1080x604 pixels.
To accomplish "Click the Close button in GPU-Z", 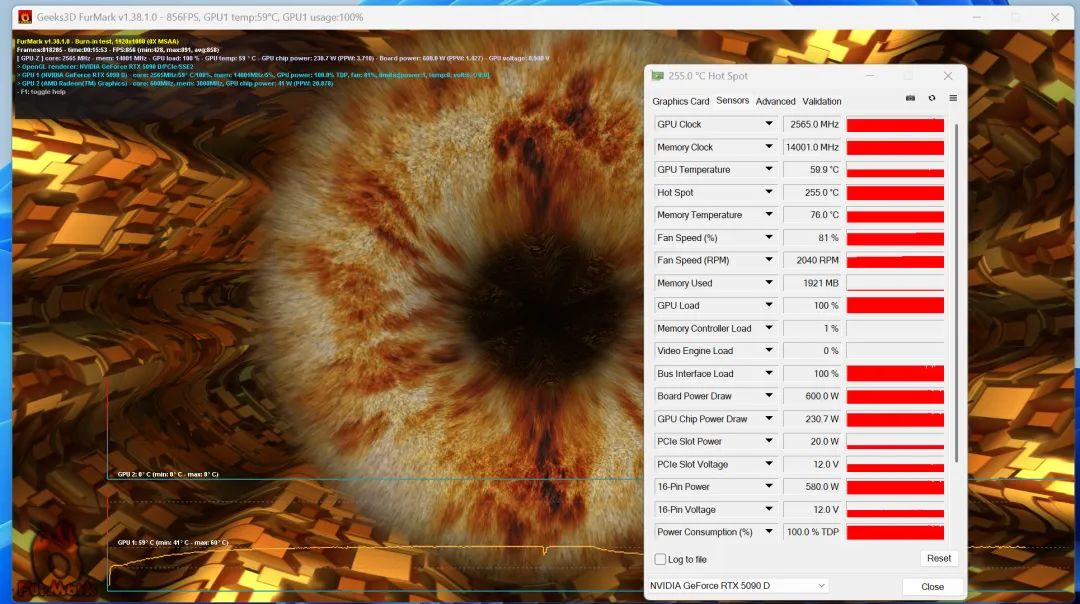I will coord(933,587).
